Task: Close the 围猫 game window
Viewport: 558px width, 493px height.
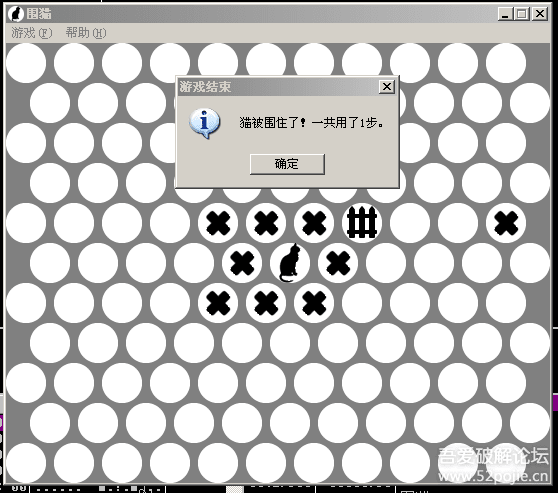Action: 540,14
